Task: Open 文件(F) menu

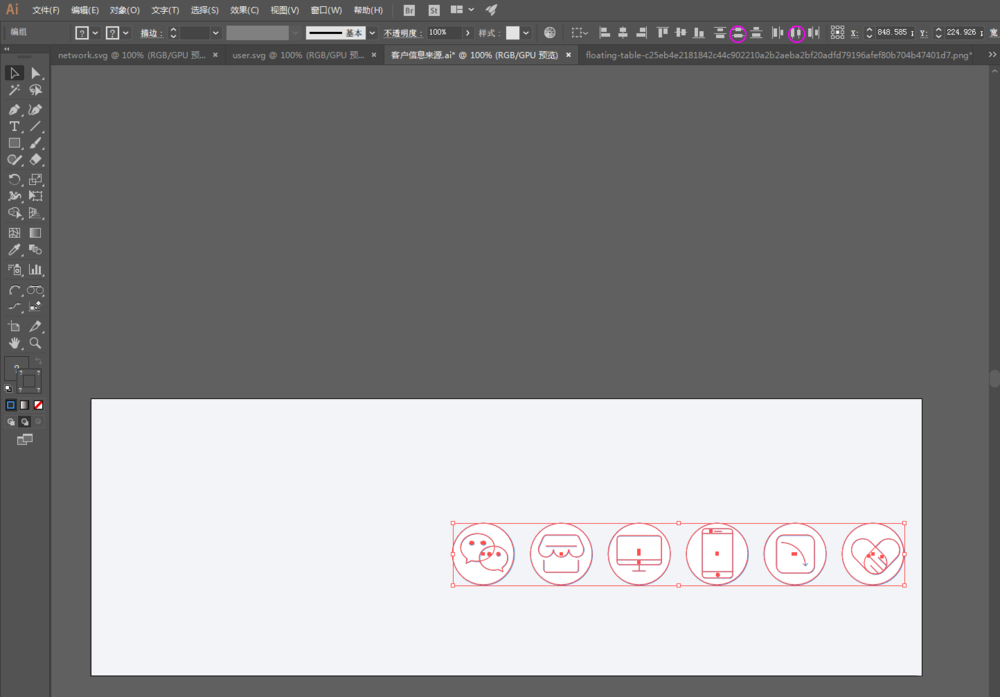Action: [x=45, y=10]
